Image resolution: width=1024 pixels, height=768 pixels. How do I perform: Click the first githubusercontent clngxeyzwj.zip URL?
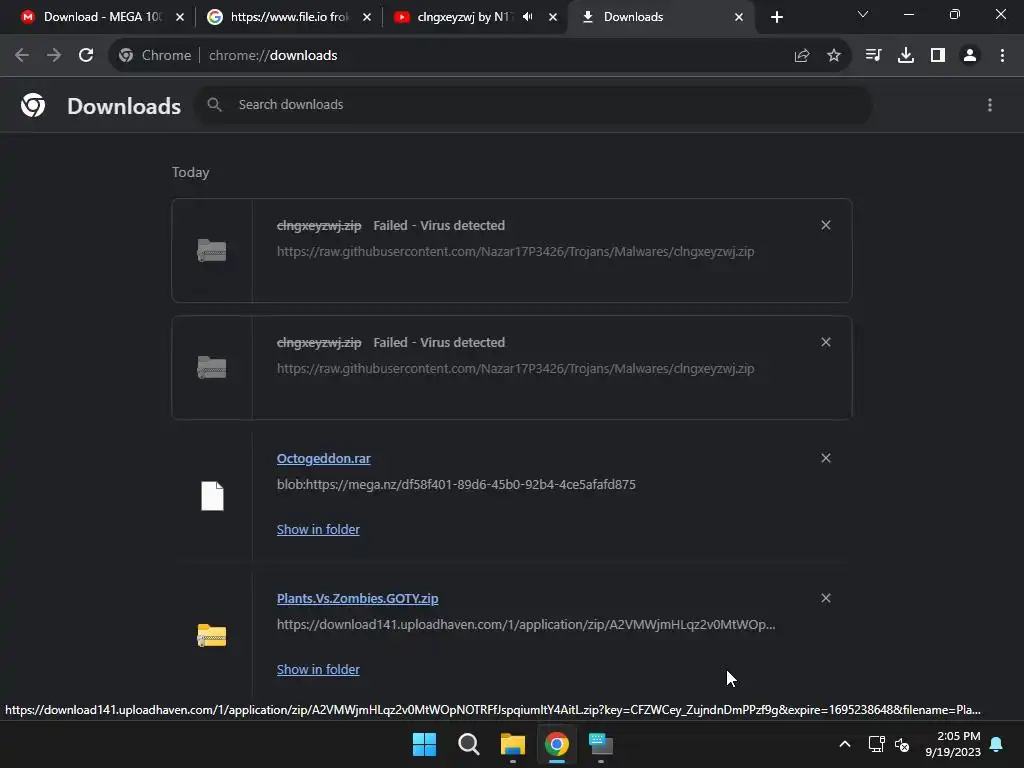tap(515, 251)
